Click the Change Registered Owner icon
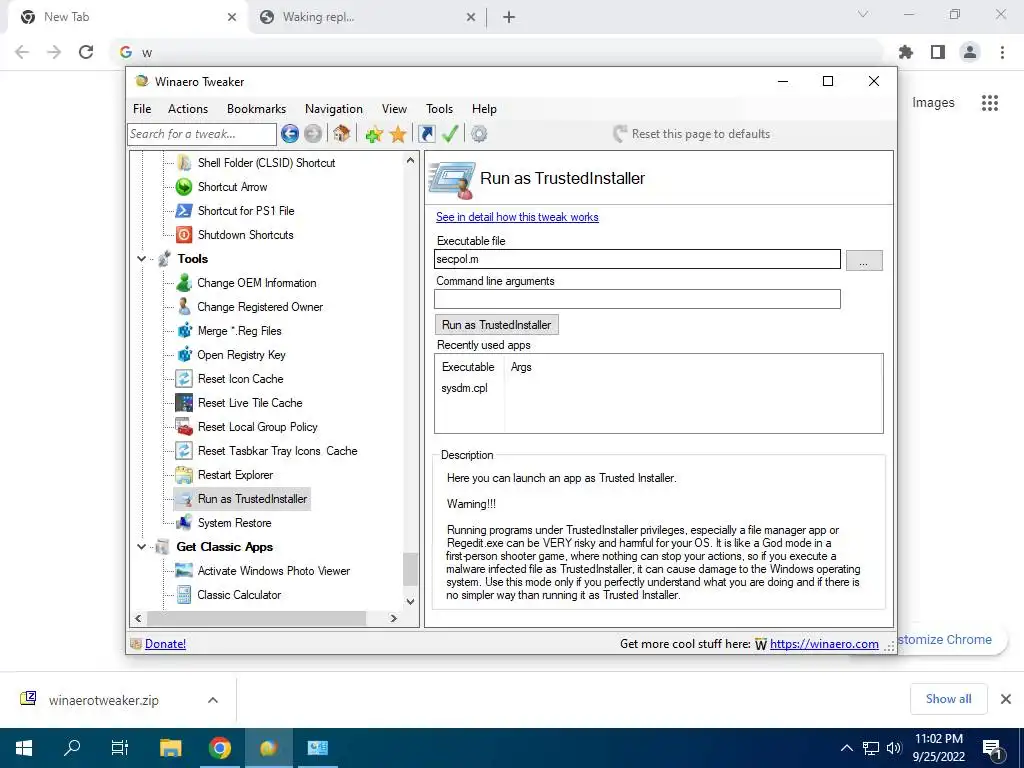The image size is (1024, 768). point(184,306)
